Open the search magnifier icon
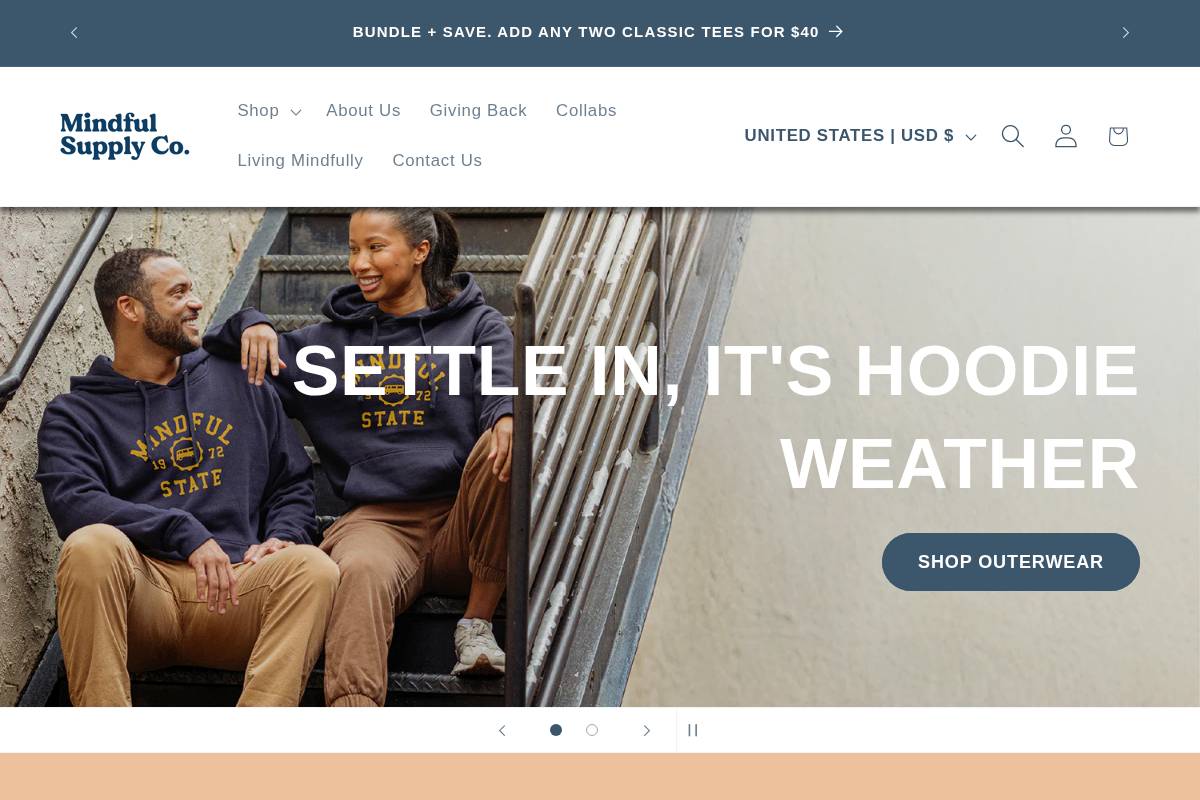 (x=1013, y=136)
